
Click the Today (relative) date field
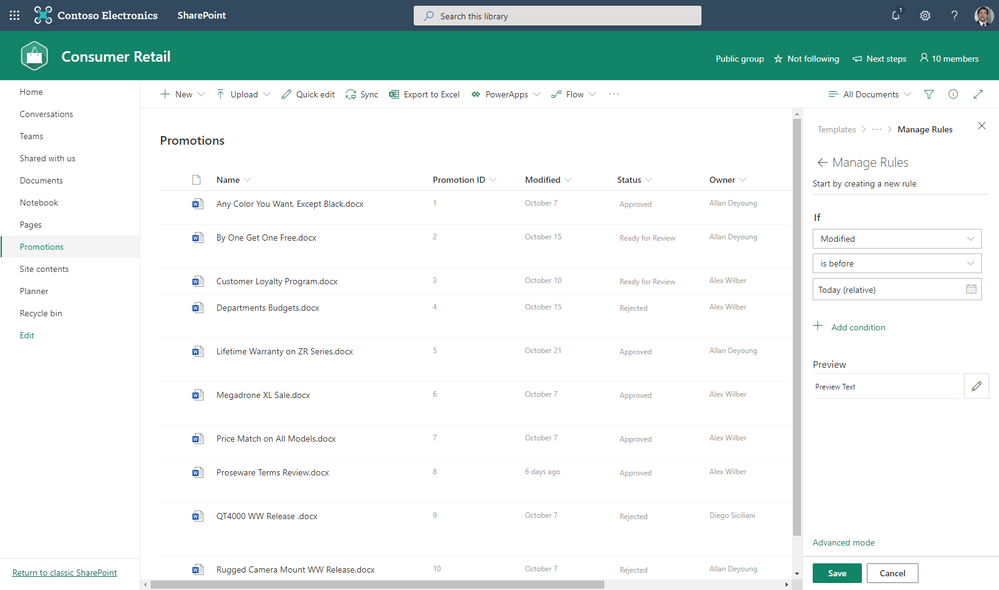pos(896,289)
